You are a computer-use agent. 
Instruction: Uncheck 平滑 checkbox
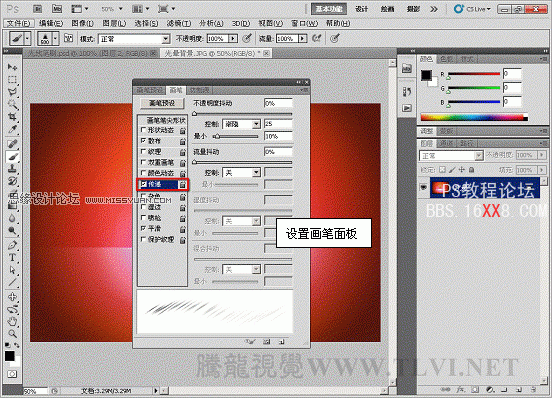tap(143, 228)
